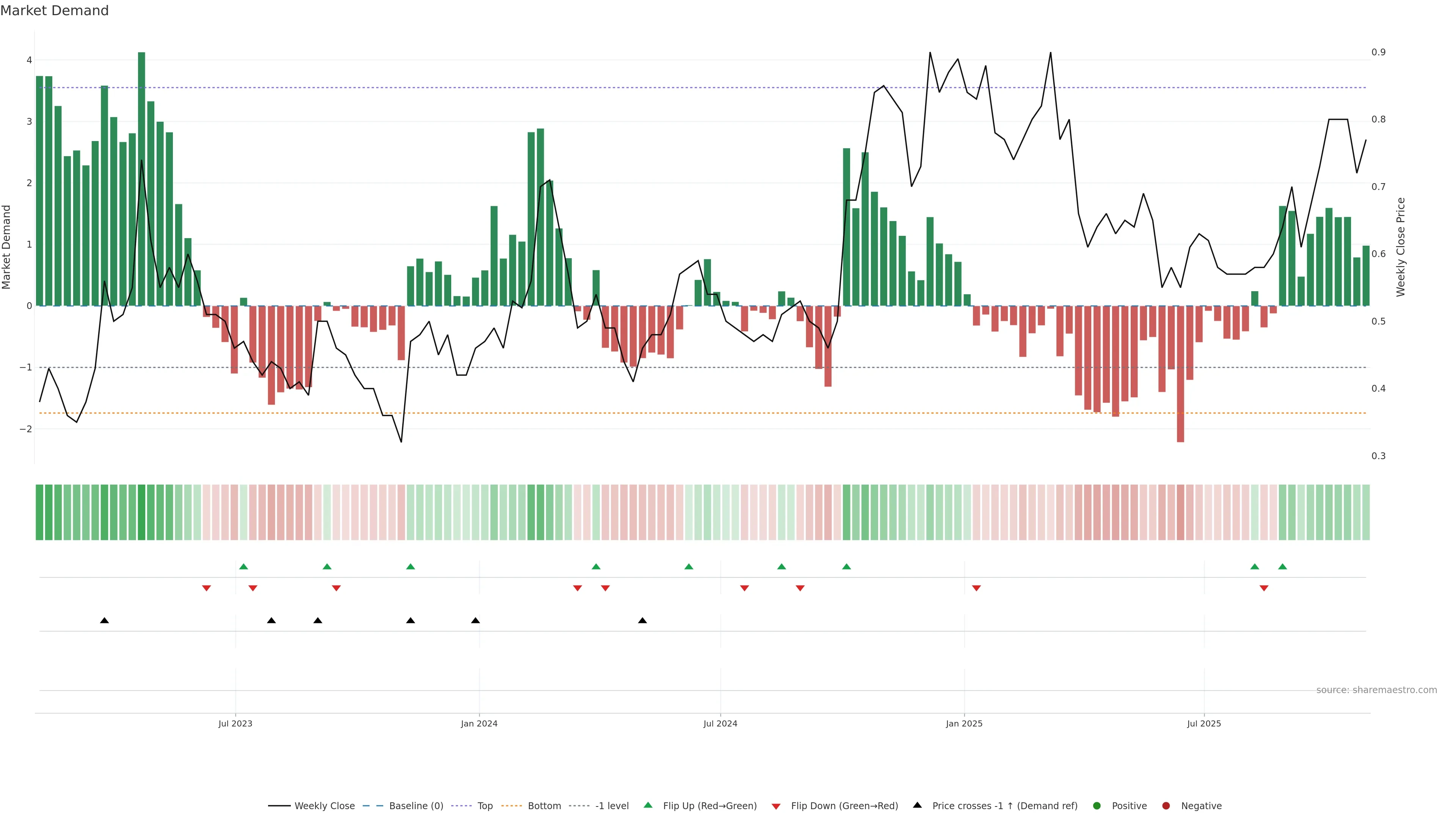This screenshot has height=819, width=1456.
Task: Click the first dark green heatmap strip cell
Action: (x=39, y=512)
